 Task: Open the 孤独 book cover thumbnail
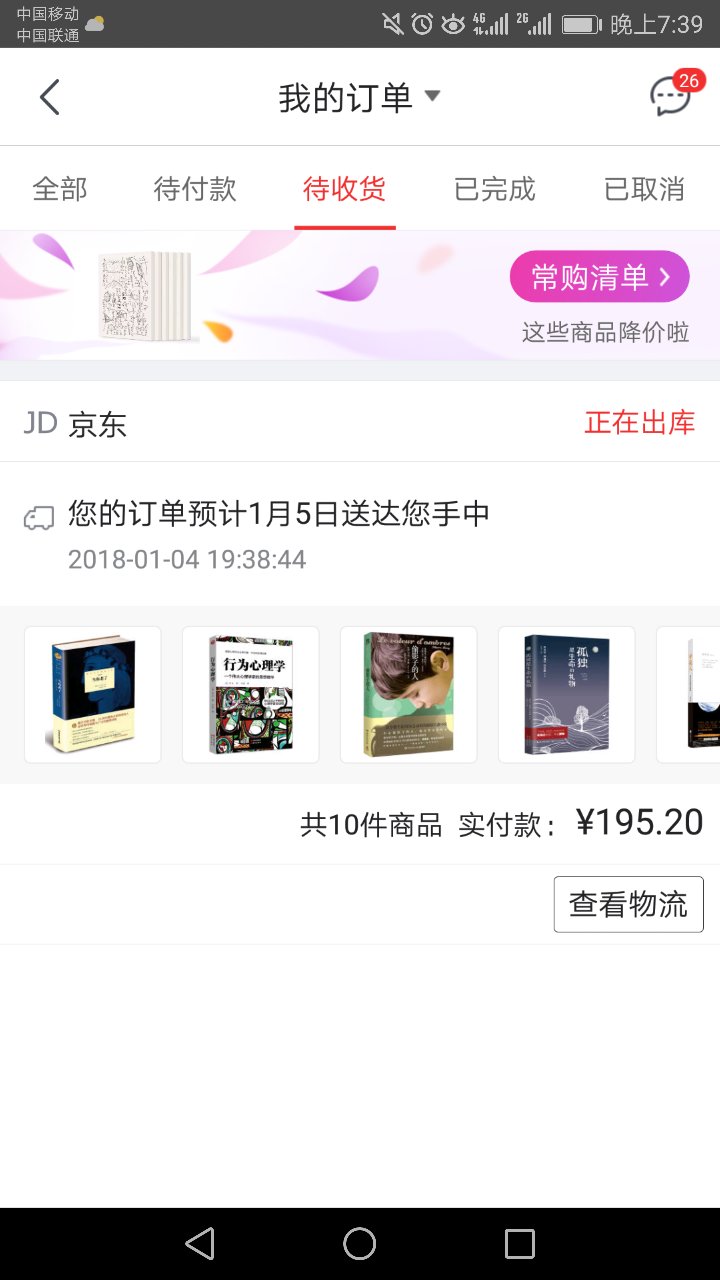tap(566, 694)
